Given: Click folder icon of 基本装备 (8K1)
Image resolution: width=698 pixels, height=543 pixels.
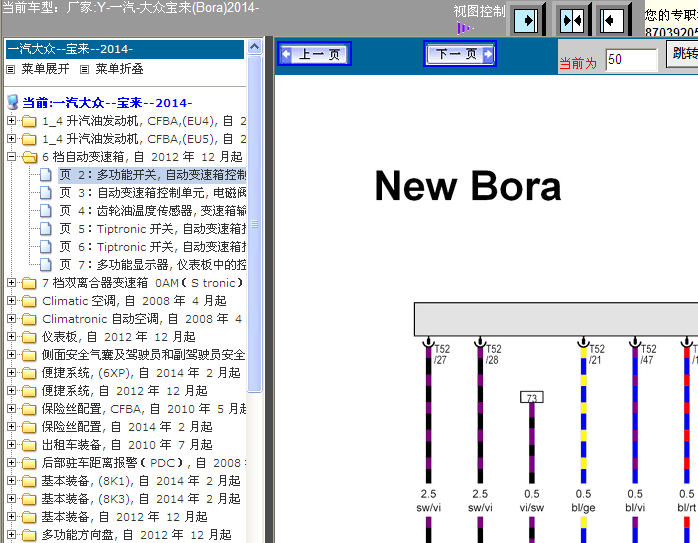Looking at the screenshot, I should (29, 481).
